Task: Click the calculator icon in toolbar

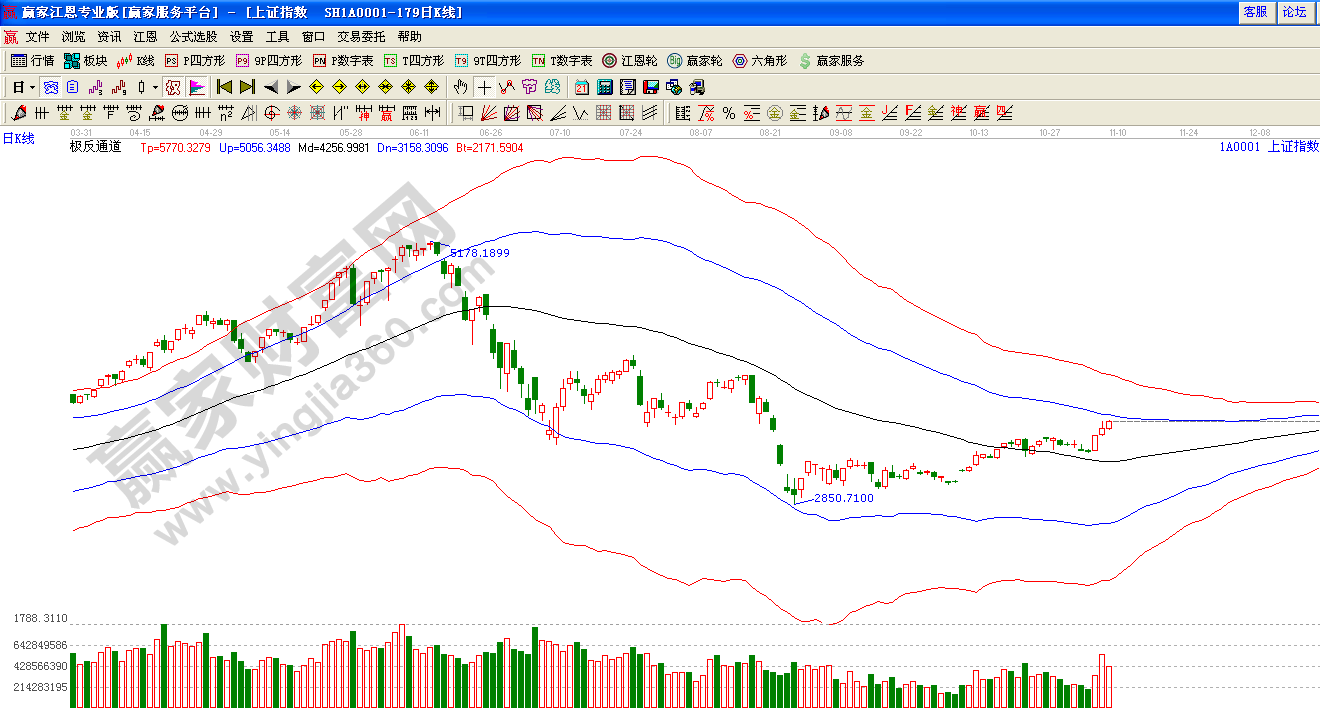Action: pos(605,87)
